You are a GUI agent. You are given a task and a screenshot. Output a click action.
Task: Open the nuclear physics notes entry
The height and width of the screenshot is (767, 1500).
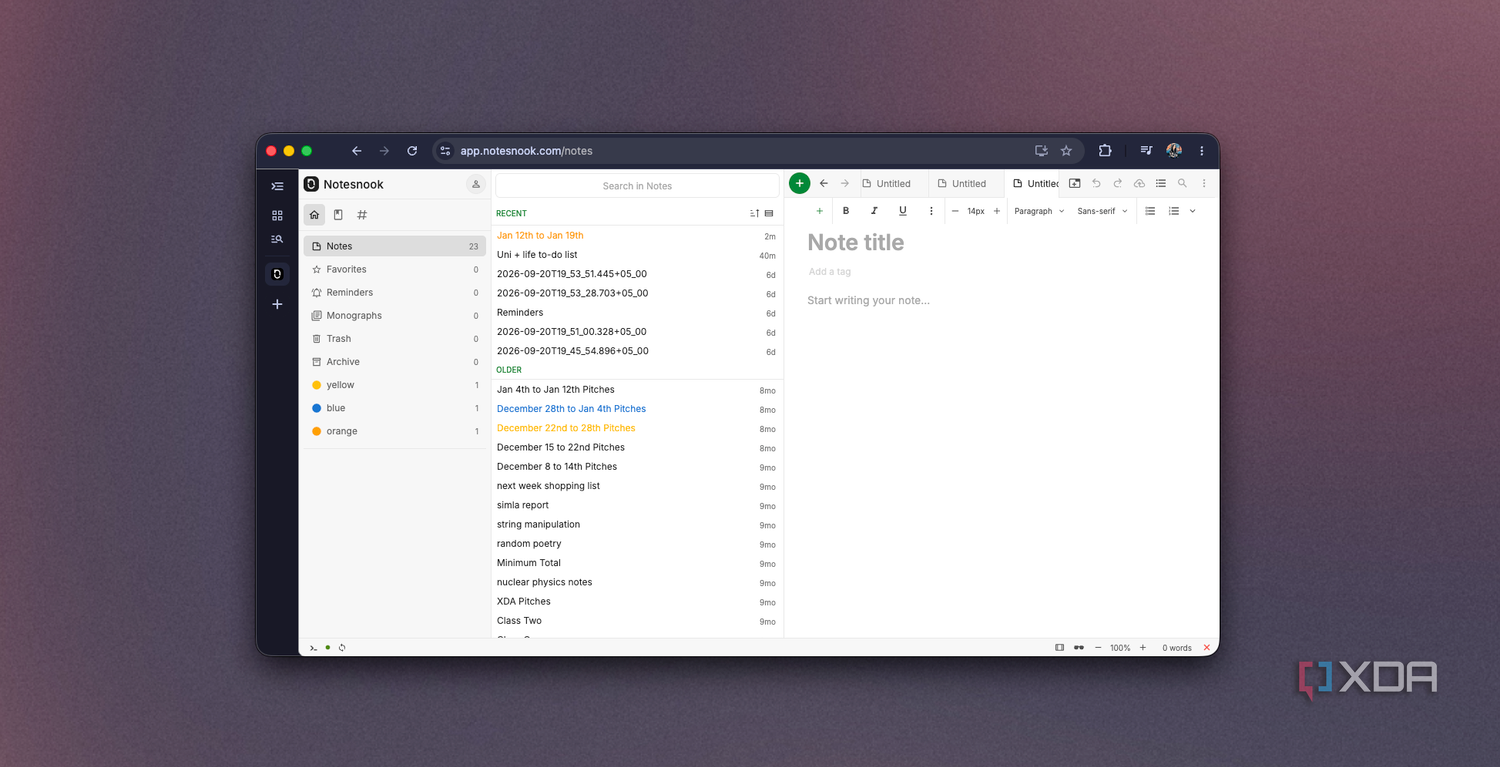click(x=637, y=582)
